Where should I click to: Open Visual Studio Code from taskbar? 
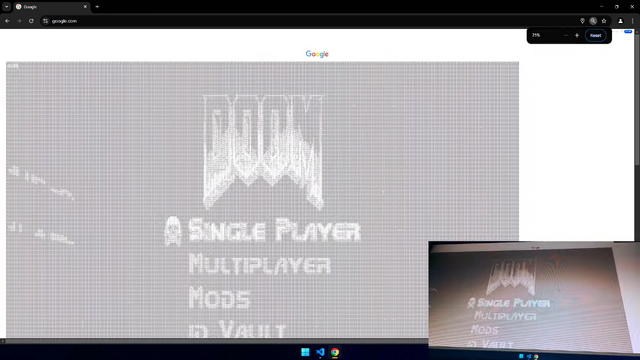pos(320,352)
